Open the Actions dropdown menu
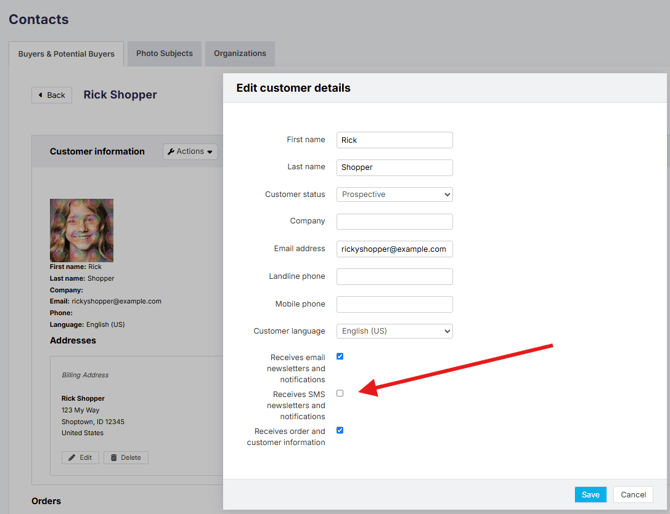Viewport: 670px width, 514px height. coord(190,151)
